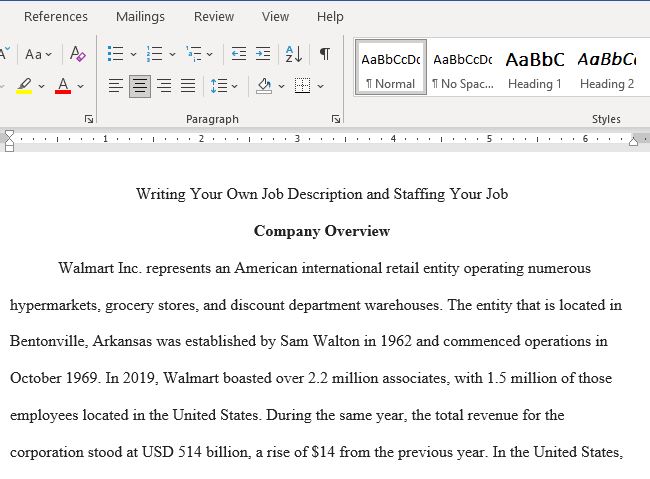This screenshot has width=650, height=479.
Task: Expand the multilevel list dropdown
Action: (210, 54)
